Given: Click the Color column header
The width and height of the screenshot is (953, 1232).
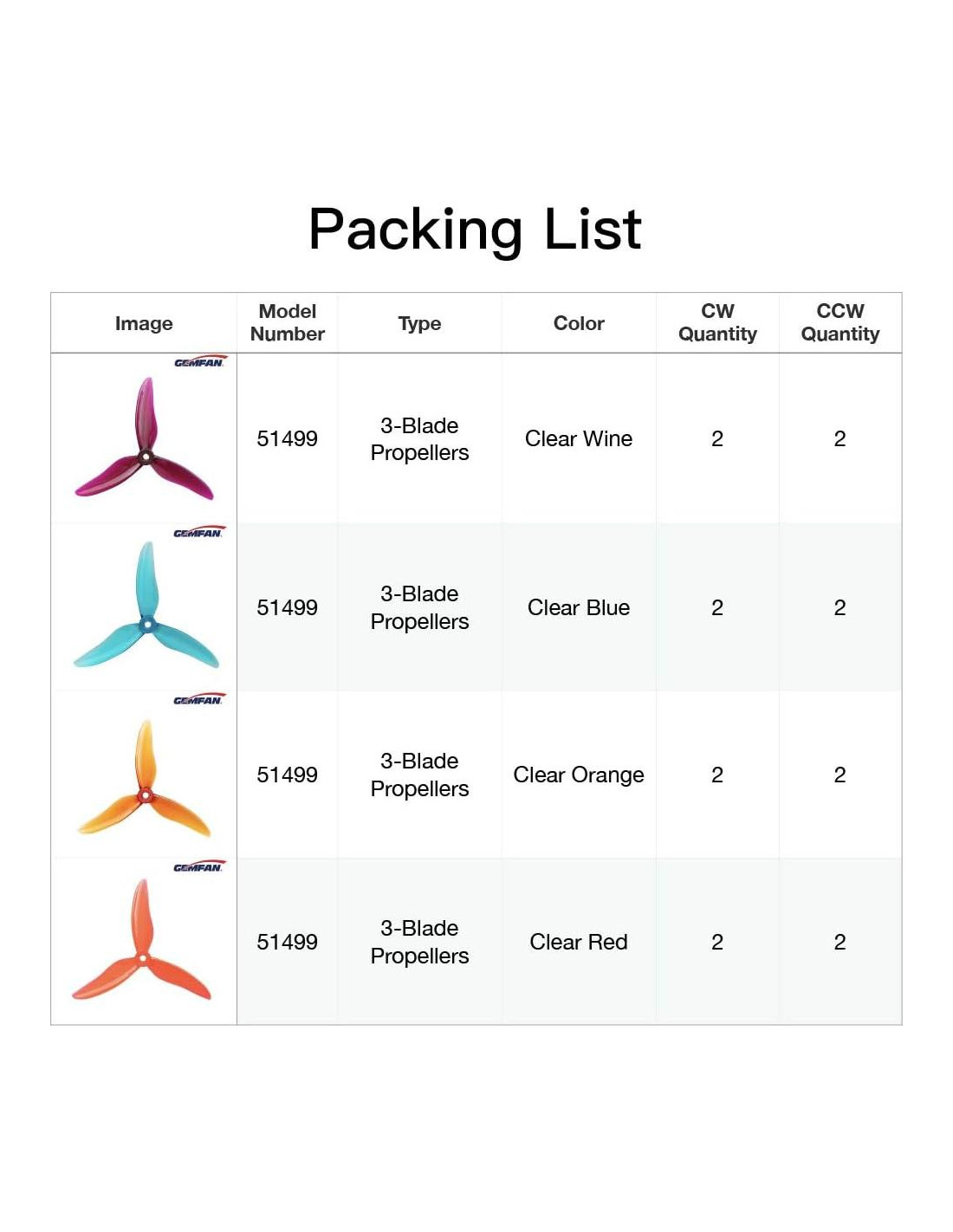Looking at the screenshot, I should tap(579, 324).
